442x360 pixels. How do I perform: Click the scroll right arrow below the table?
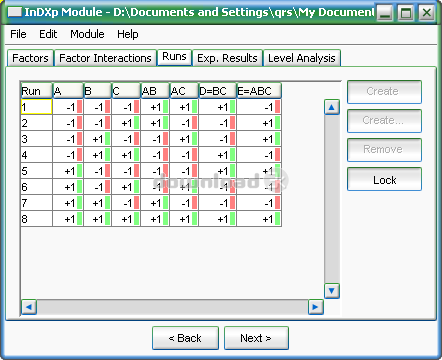pos(315,307)
